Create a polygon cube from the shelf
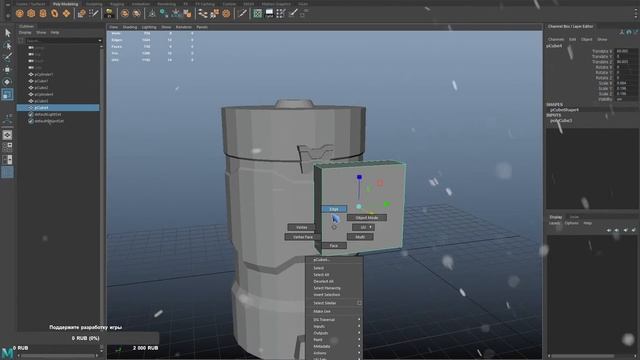This screenshot has height=360, width=640. coord(31,13)
